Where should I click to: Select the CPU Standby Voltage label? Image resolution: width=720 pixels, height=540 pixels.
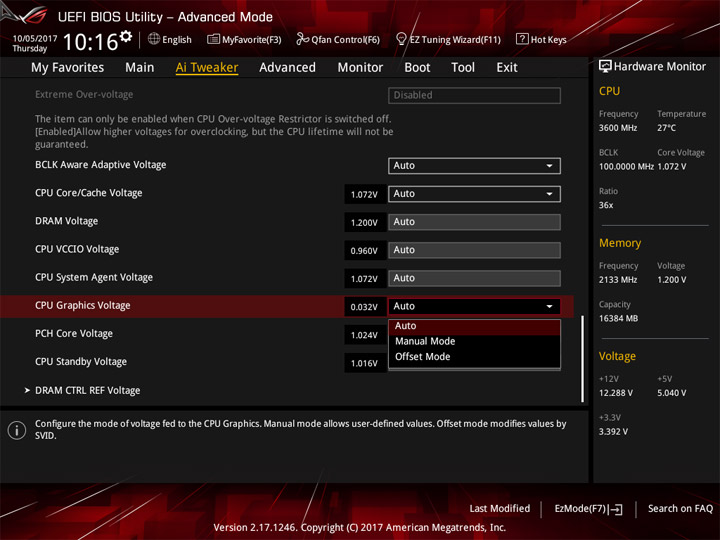[81, 362]
